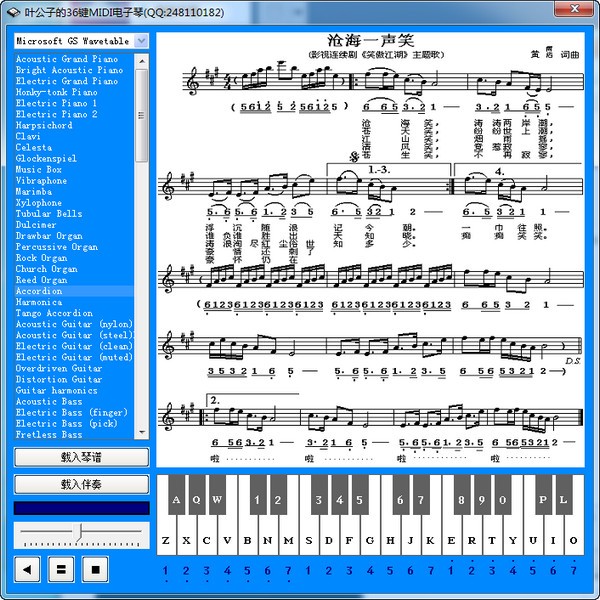Open the Microsoft GS Wavetable device dropdown
Viewport: 600px width, 600px height.
[141, 41]
